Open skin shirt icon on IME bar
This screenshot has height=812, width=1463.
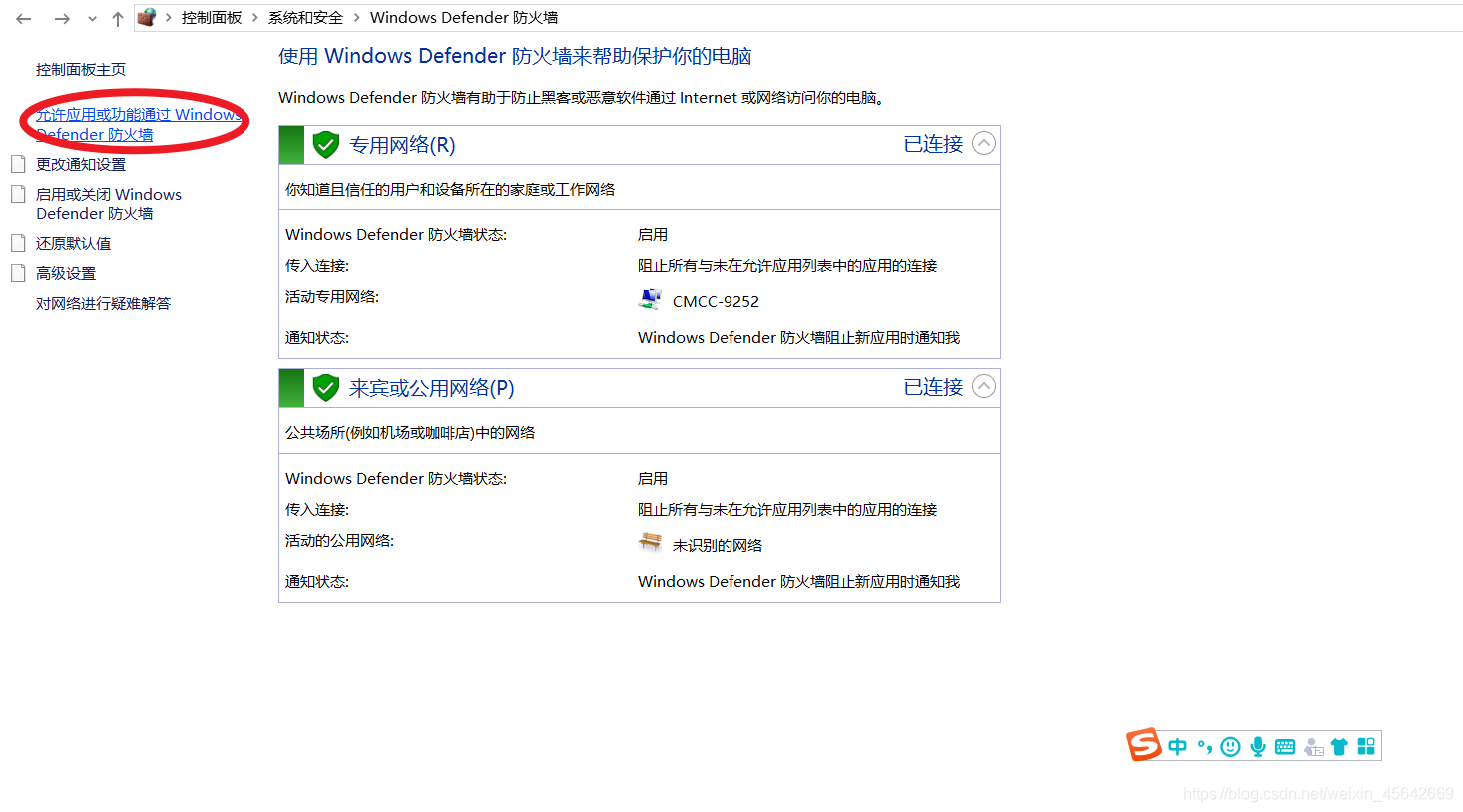(x=1339, y=747)
